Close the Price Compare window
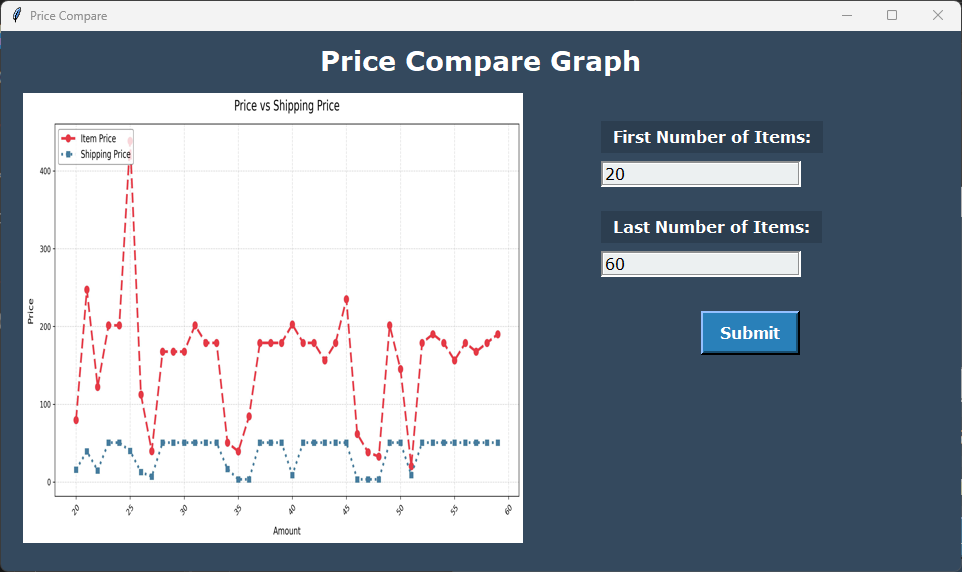 pyautogui.click(x=937, y=15)
